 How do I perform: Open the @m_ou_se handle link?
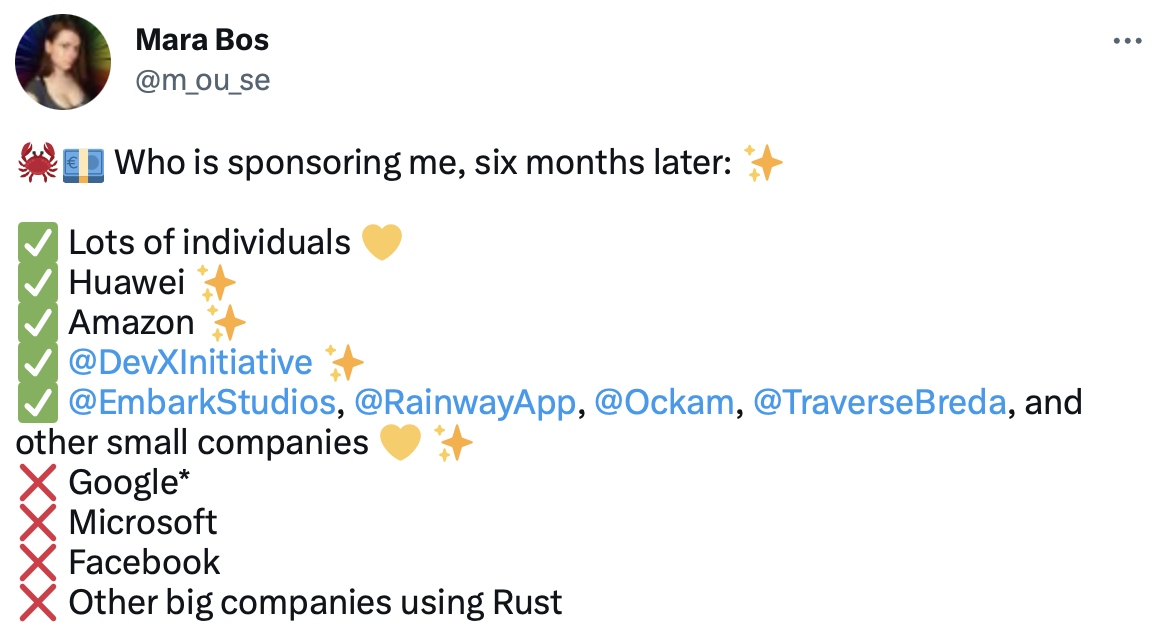(x=202, y=80)
